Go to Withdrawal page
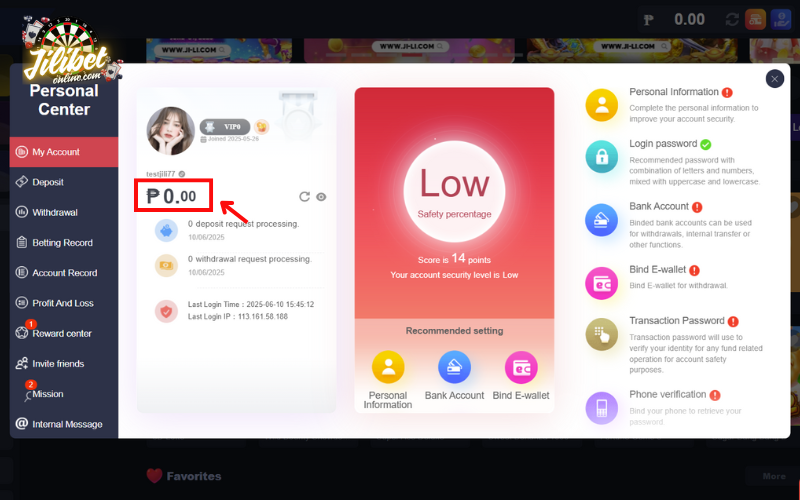This screenshot has height=500, width=800. point(64,212)
